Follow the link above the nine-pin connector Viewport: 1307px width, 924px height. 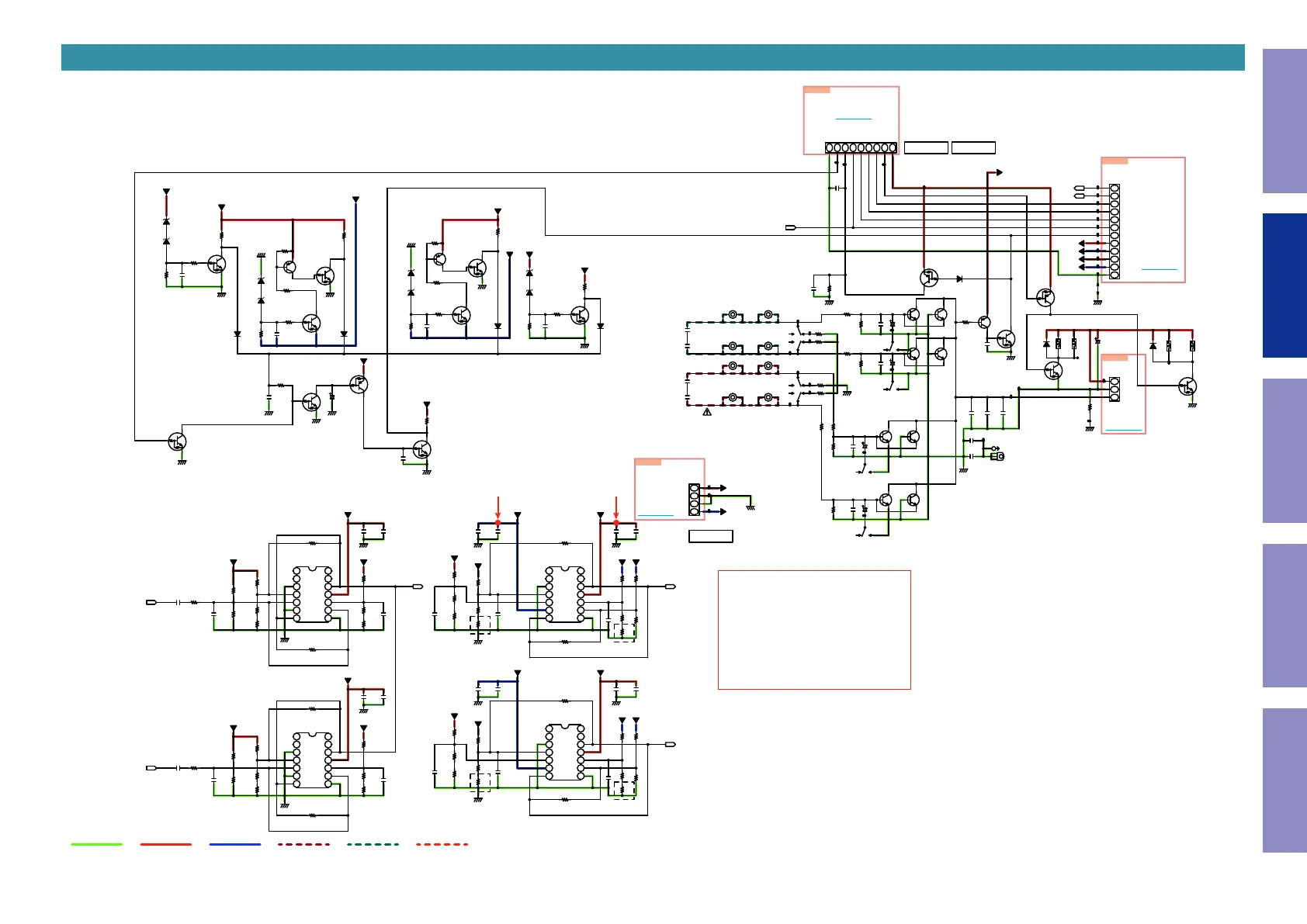[854, 119]
